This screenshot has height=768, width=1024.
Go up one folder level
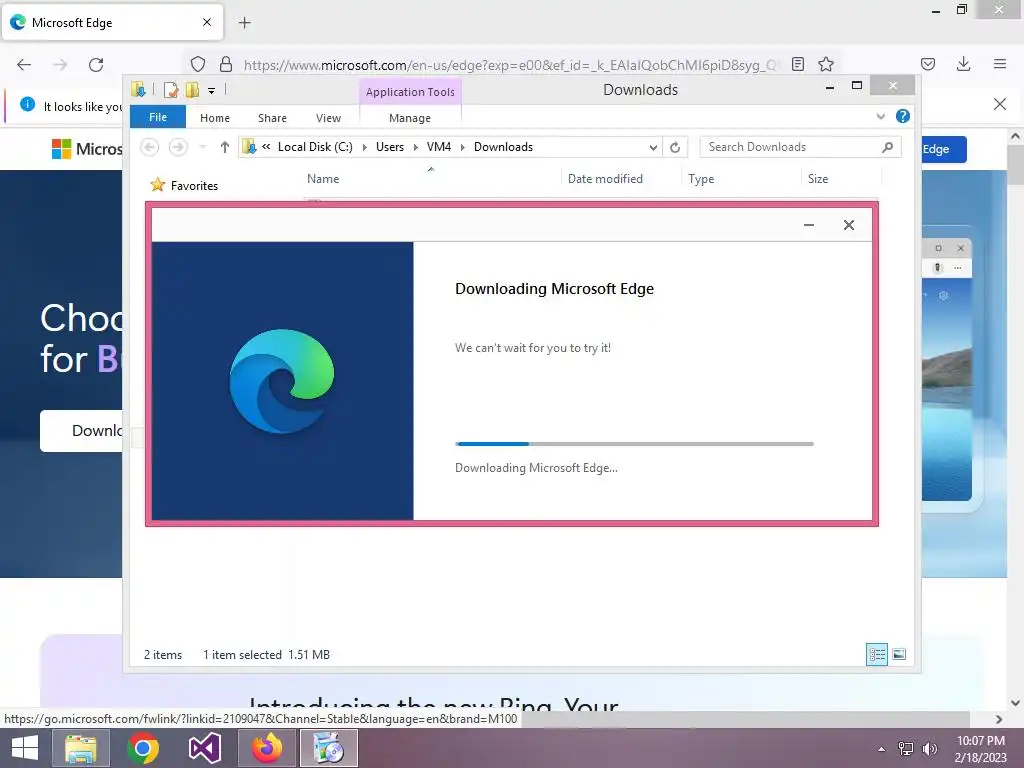pyautogui.click(x=225, y=147)
